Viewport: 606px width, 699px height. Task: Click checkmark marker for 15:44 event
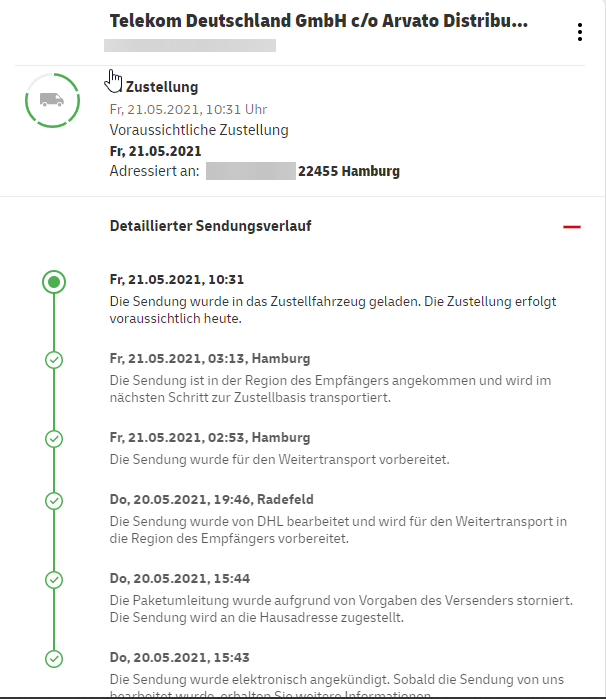pyautogui.click(x=54, y=580)
